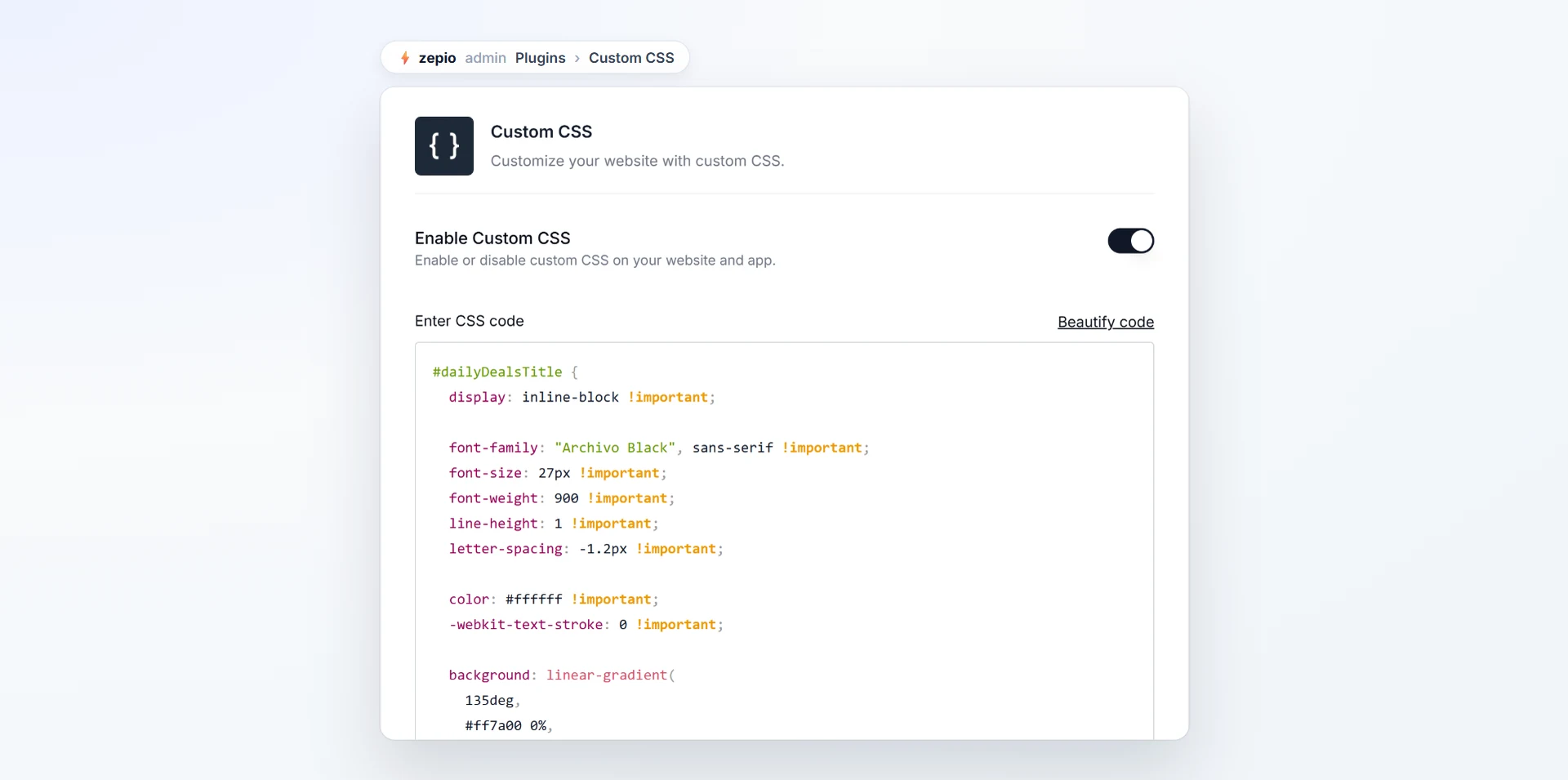This screenshot has width=1568, height=780.
Task: Place cursor on the letter-spacing line
Action: point(586,549)
